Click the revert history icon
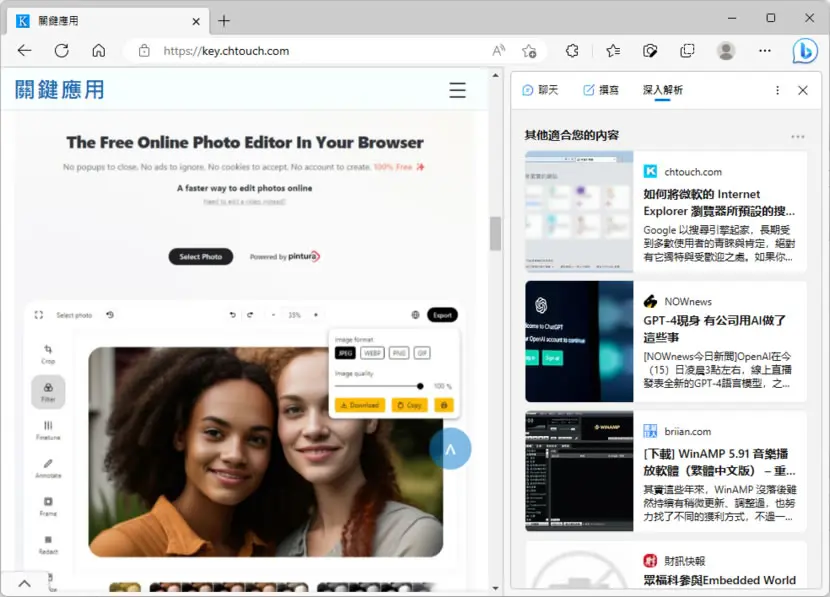 (110, 315)
